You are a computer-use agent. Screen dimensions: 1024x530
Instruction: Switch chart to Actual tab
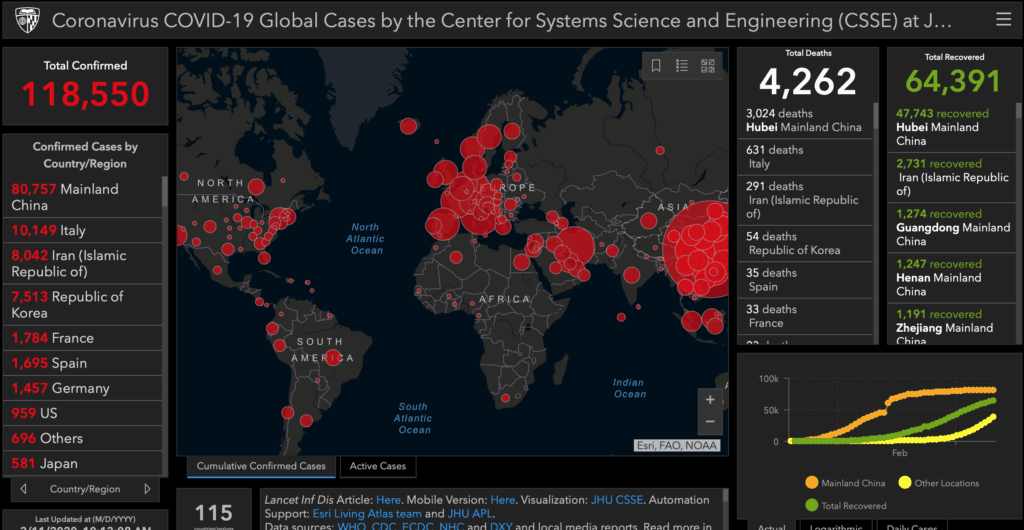(770, 526)
